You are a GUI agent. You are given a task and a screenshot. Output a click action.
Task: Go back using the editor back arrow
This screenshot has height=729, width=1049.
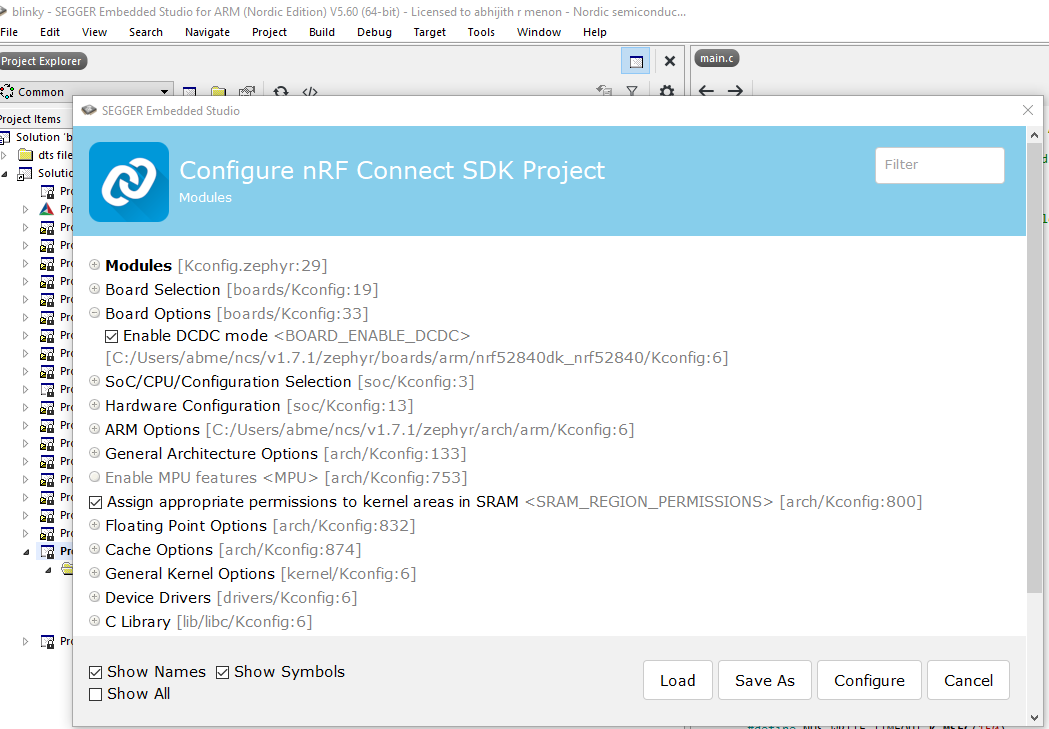pos(706,90)
